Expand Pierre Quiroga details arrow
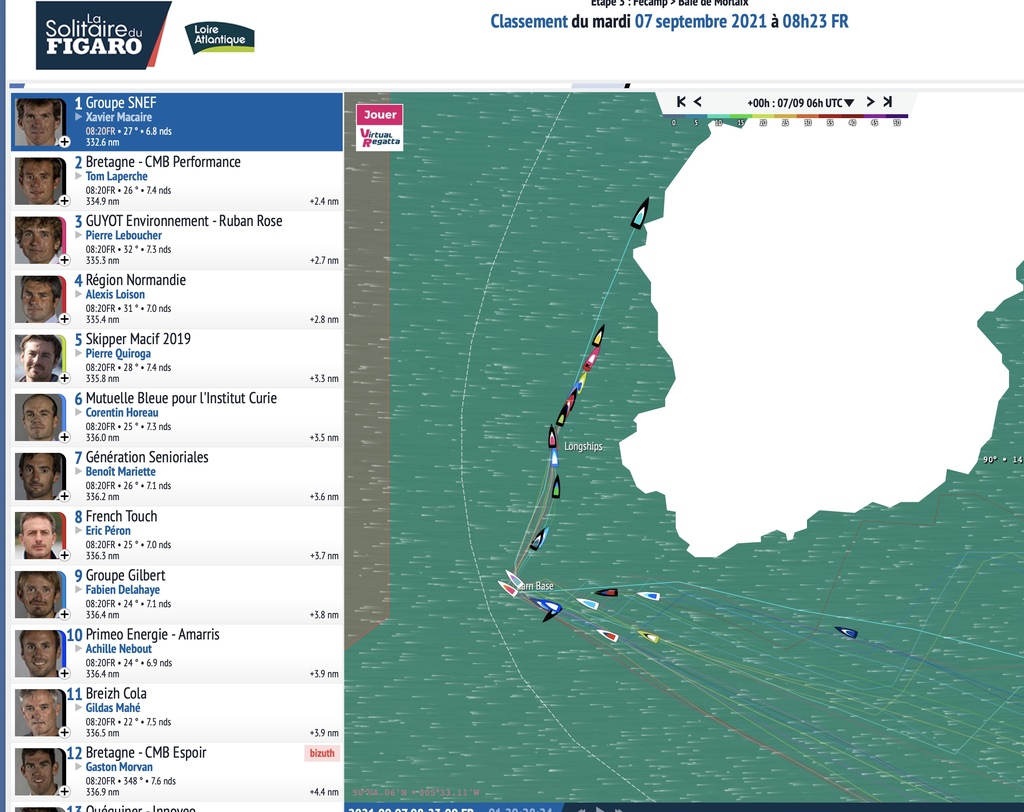 coord(78,353)
